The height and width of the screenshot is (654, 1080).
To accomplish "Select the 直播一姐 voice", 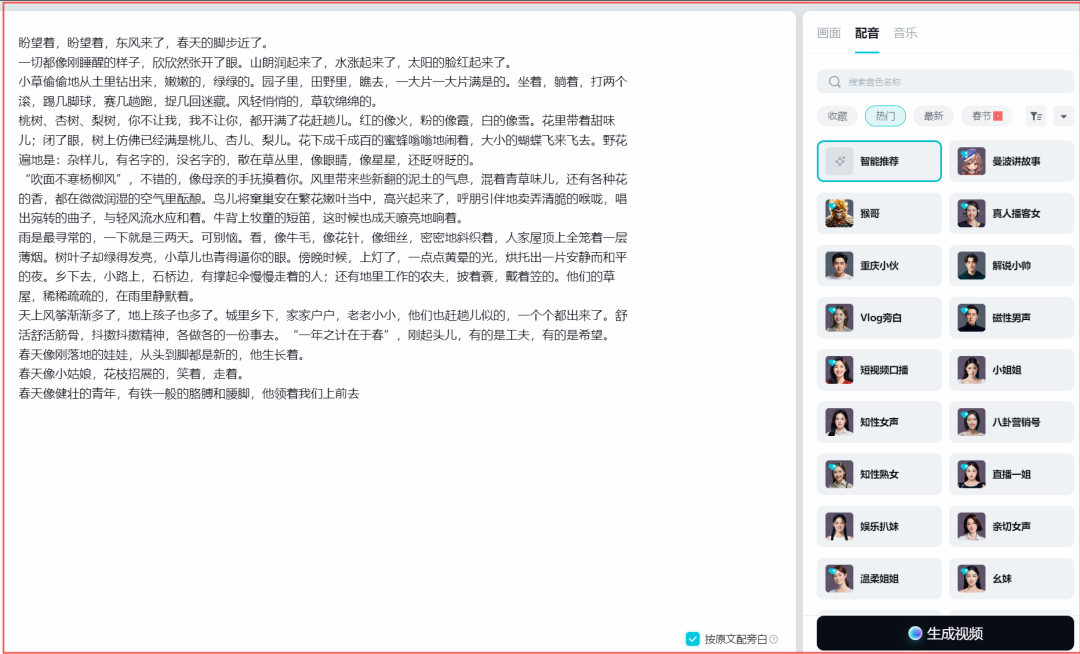I will point(1011,474).
